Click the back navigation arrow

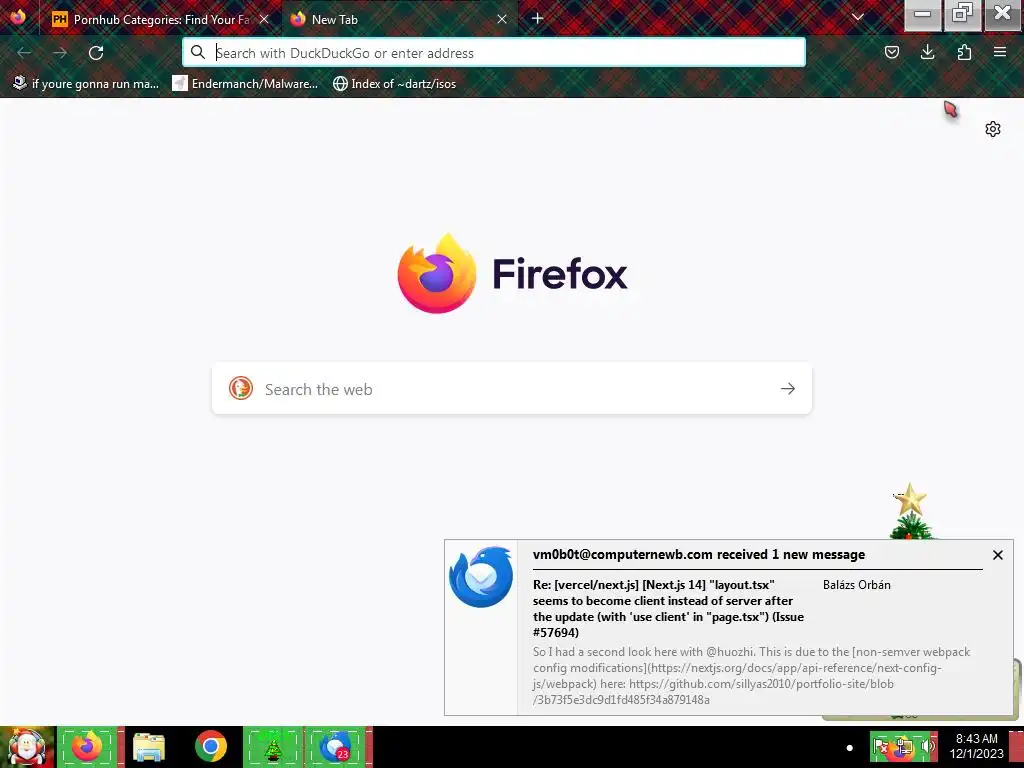pos(24,53)
